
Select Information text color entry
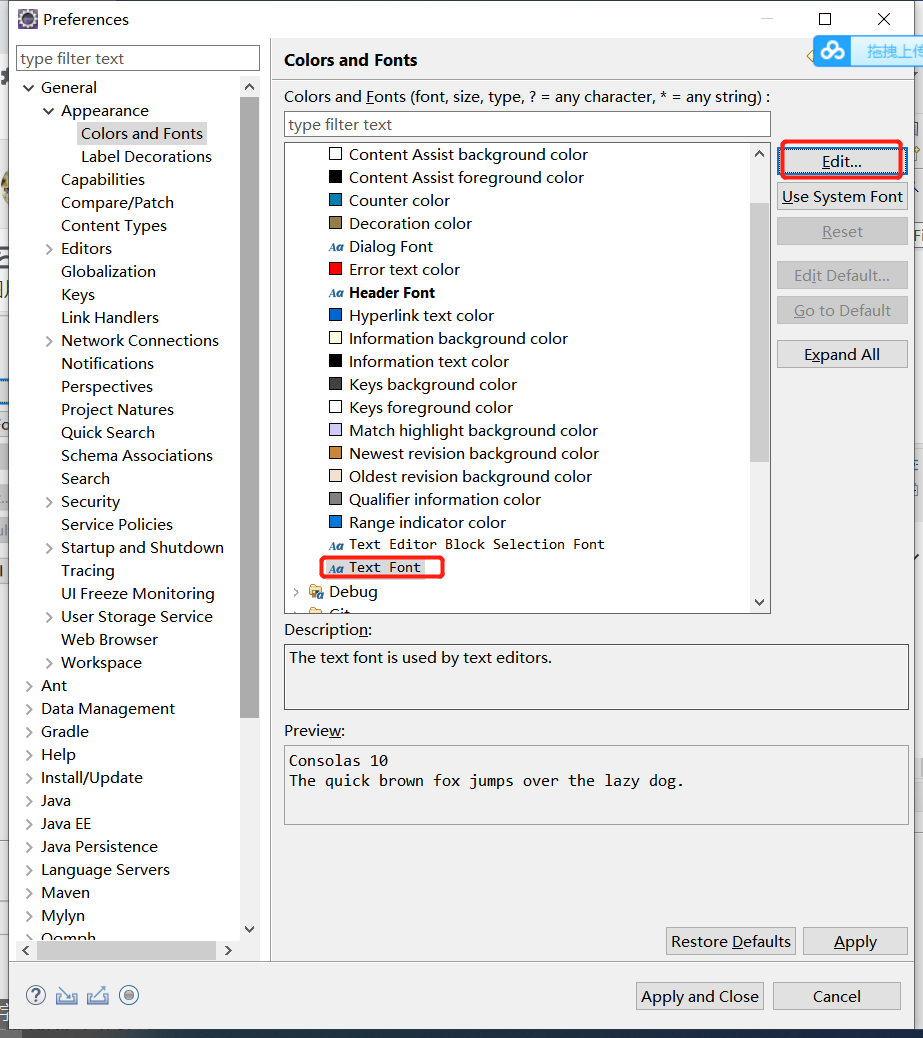(x=429, y=361)
